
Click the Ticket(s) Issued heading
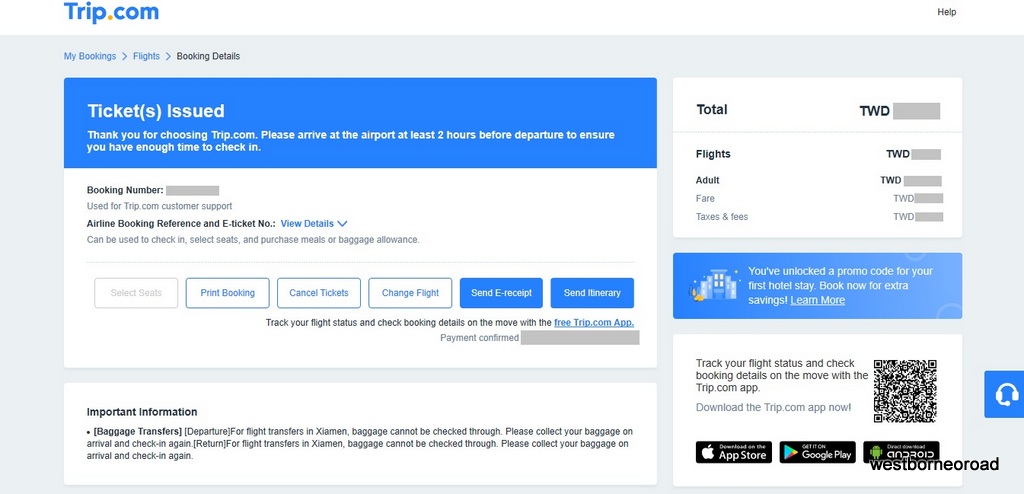pyautogui.click(x=156, y=111)
